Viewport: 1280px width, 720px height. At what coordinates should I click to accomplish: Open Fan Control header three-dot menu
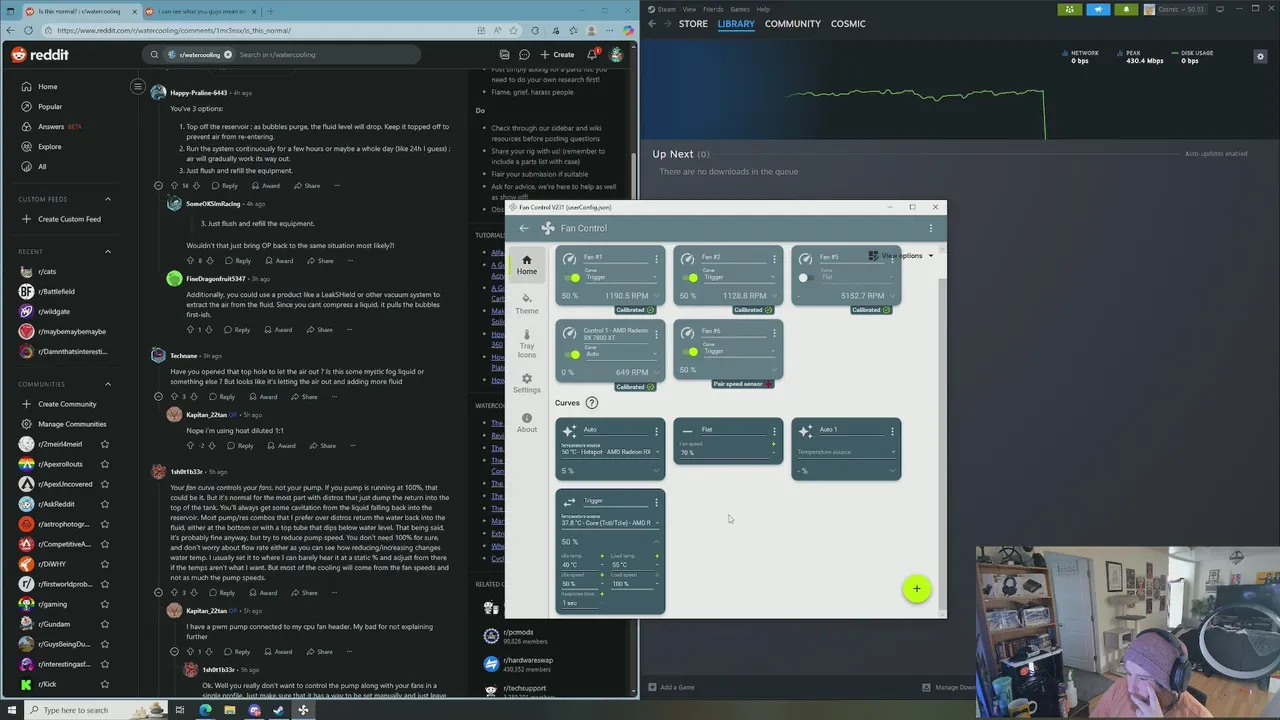tap(930, 228)
